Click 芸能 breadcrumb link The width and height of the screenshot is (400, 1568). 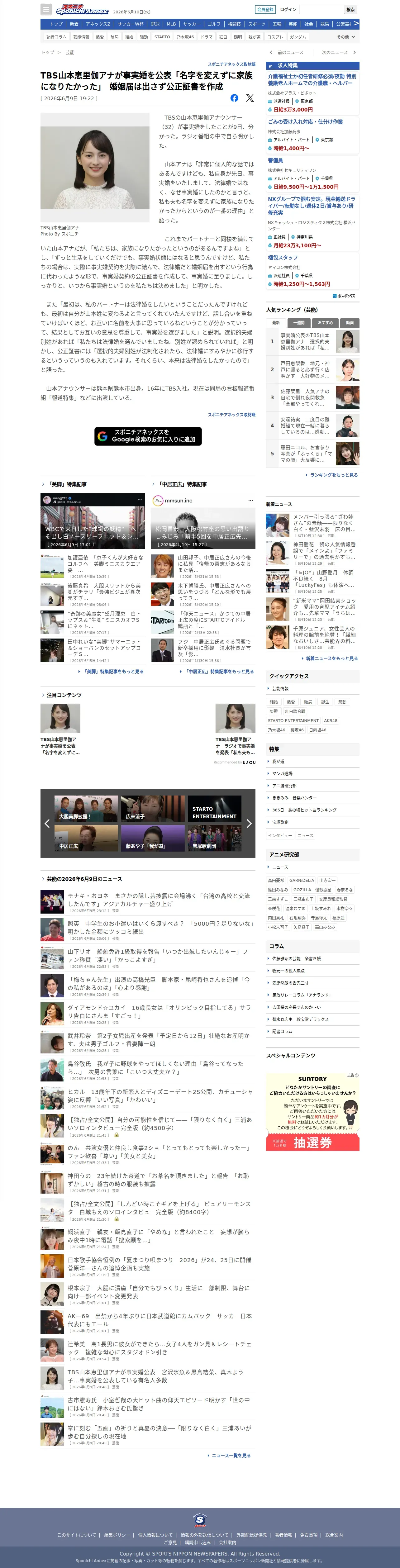point(70,52)
